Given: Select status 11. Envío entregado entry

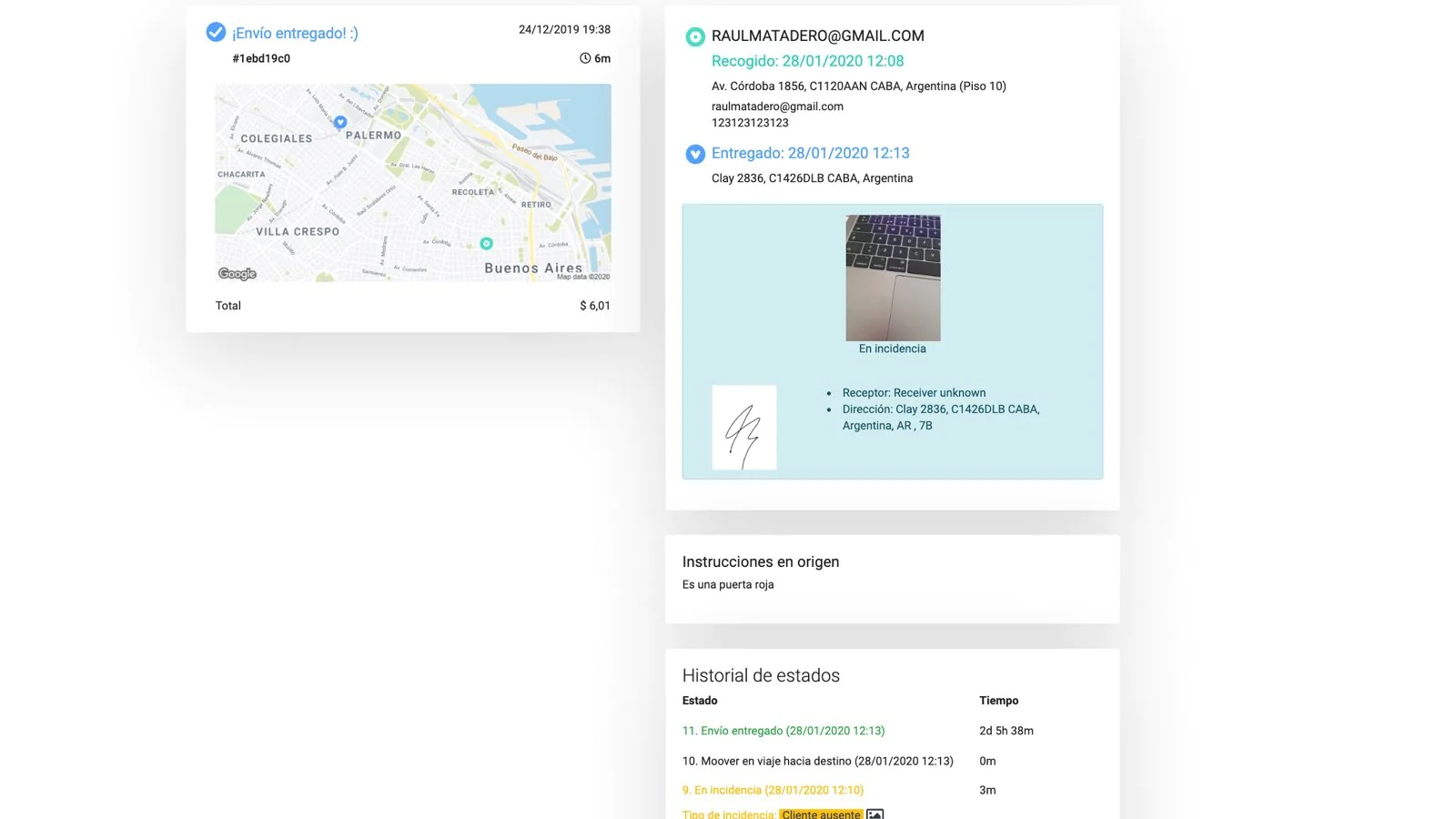Looking at the screenshot, I should tap(784, 731).
